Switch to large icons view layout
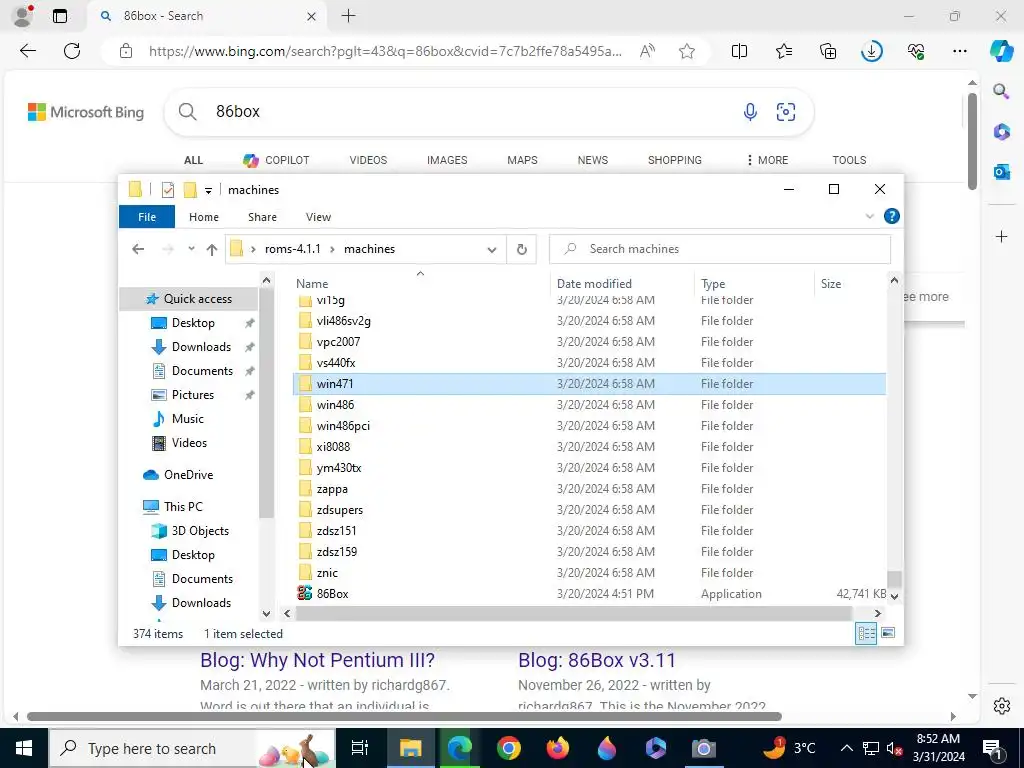The width and height of the screenshot is (1024, 768). [888, 633]
